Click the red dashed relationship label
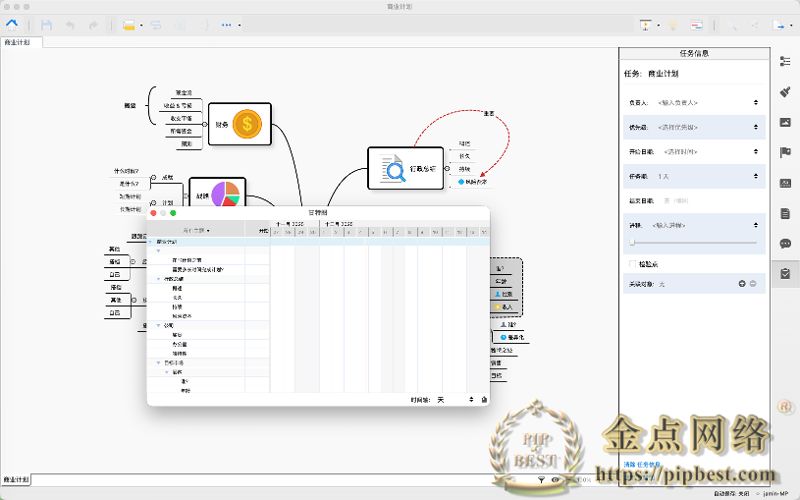Image resolution: width=800 pixels, height=500 pixels. [x=488, y=113]
